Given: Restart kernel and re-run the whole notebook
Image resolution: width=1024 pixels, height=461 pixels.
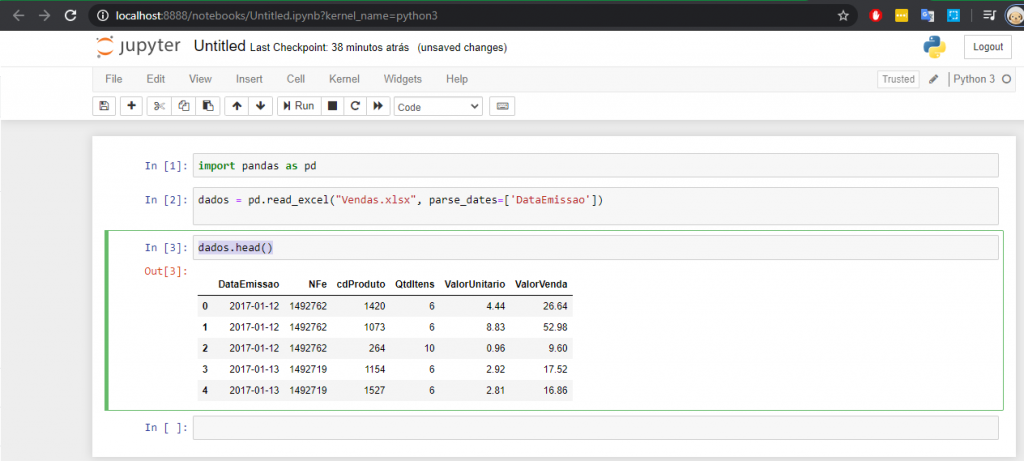Looking at the screenshot, I should [378, 106].
